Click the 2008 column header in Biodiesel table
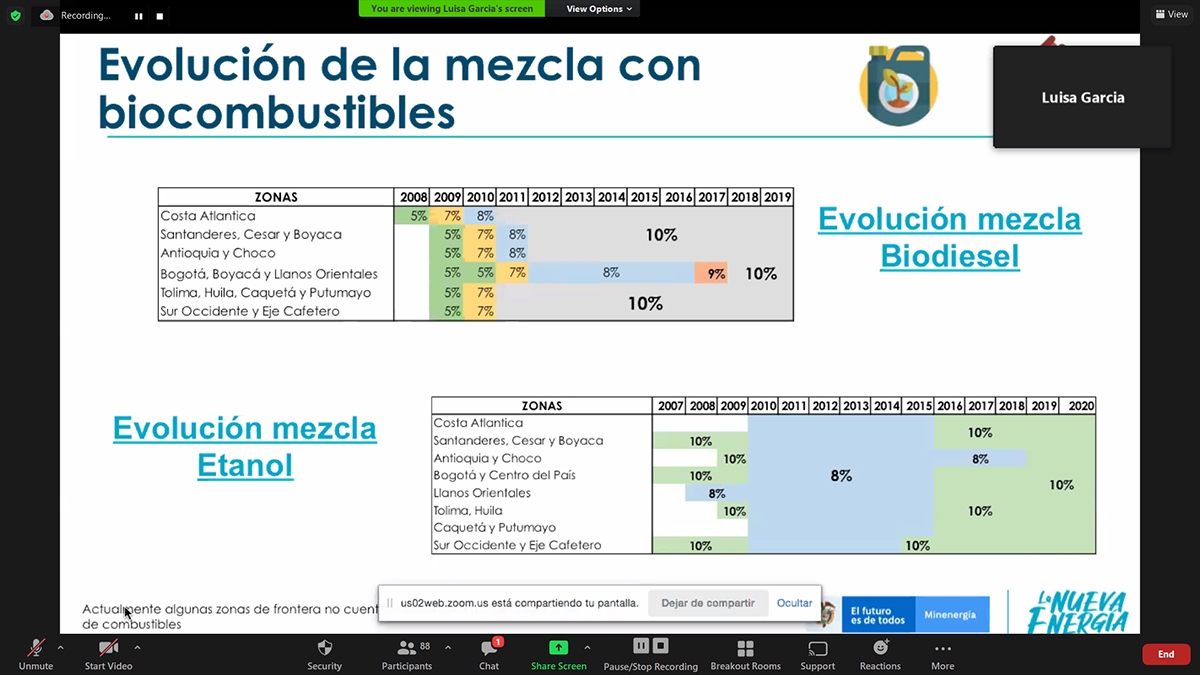 [411, 197]
